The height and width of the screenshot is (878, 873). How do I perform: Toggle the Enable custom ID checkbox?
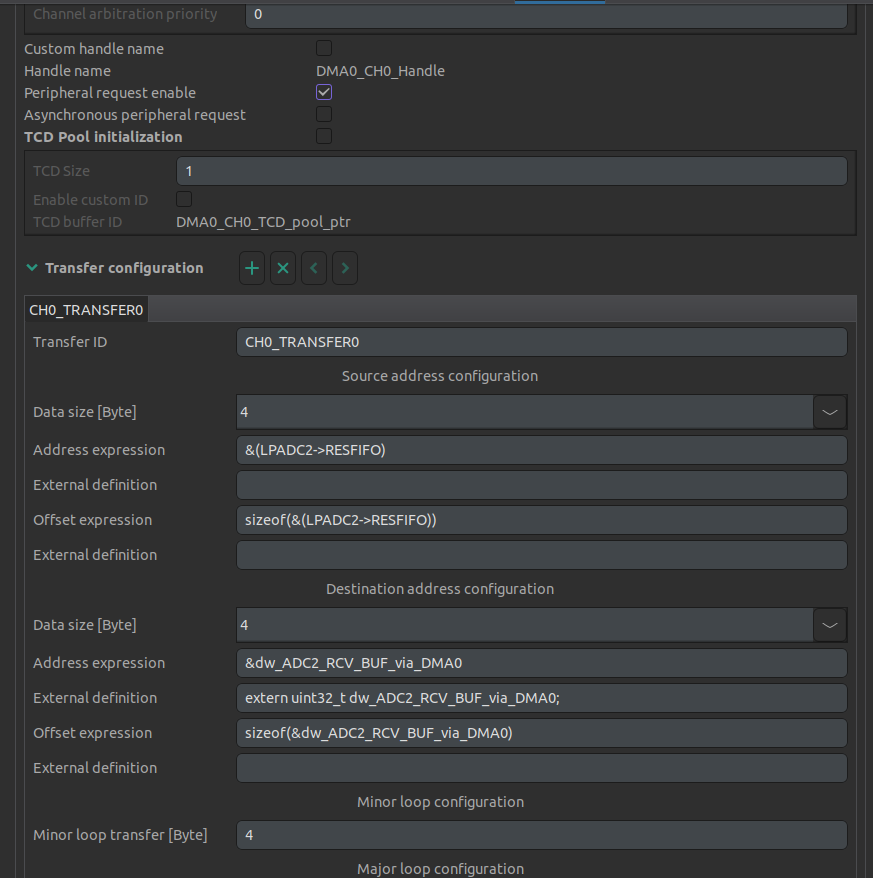(183, 199)
